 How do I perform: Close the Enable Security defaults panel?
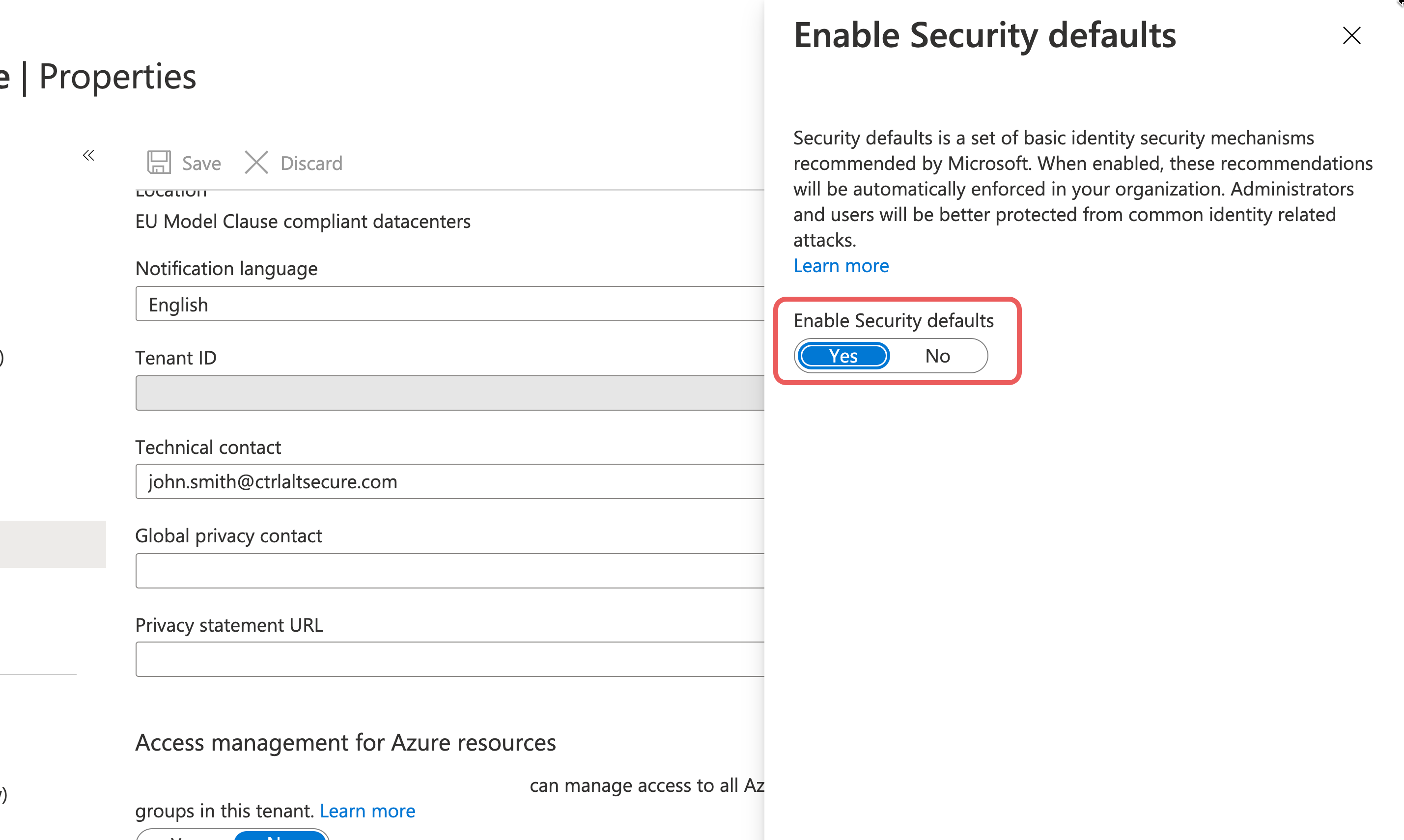pos(1351,36)
